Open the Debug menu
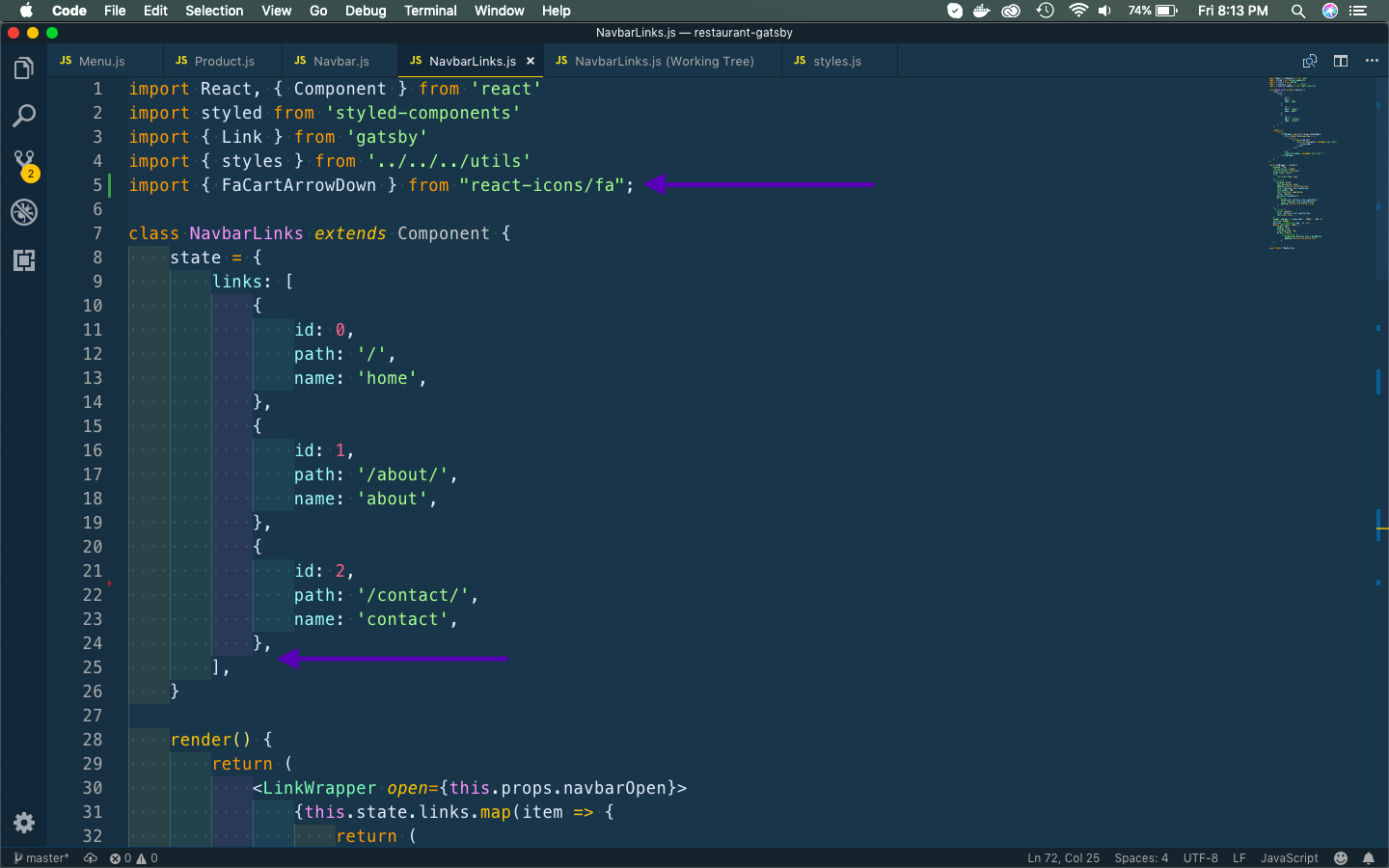1389x868 pixels. 366,11
